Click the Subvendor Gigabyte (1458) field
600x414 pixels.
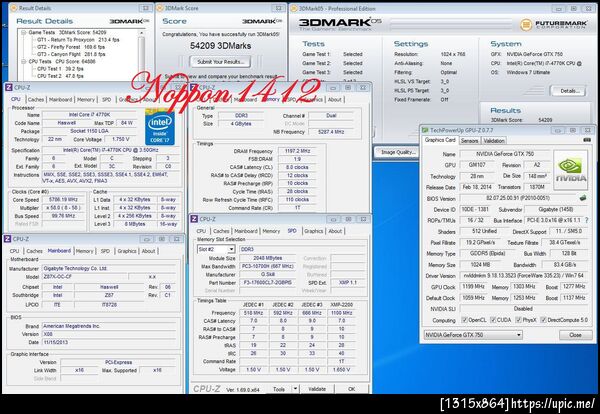[x=556, y=209]
